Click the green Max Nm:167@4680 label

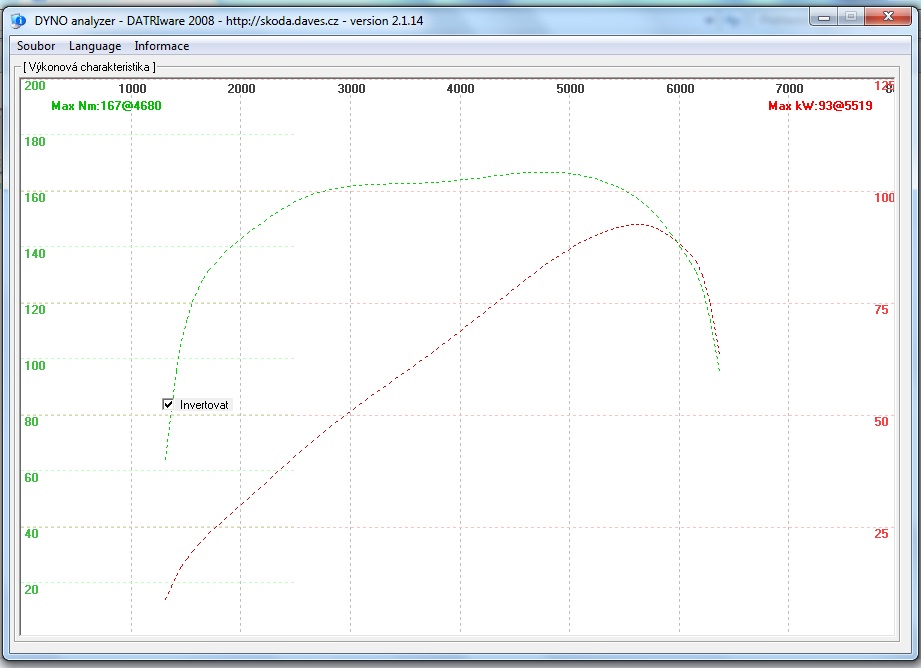point(106,105)
